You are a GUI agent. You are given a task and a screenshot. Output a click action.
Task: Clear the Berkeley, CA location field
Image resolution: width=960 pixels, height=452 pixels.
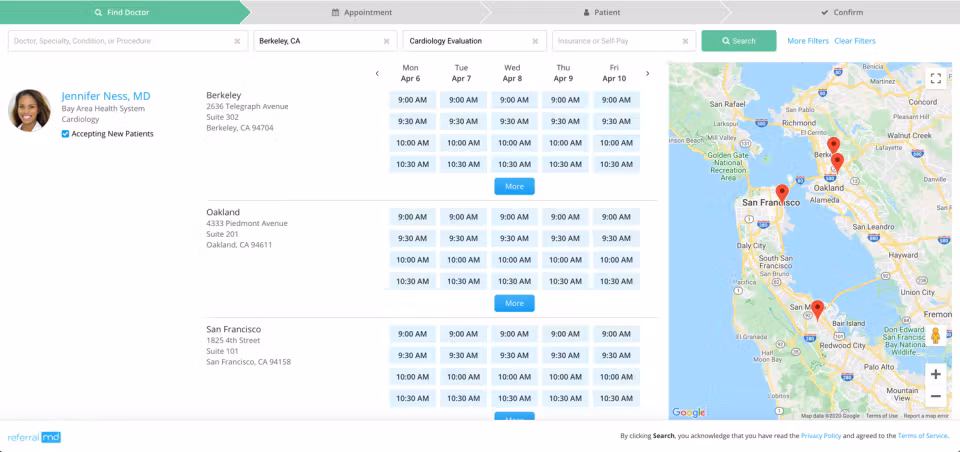click(386, 41)
